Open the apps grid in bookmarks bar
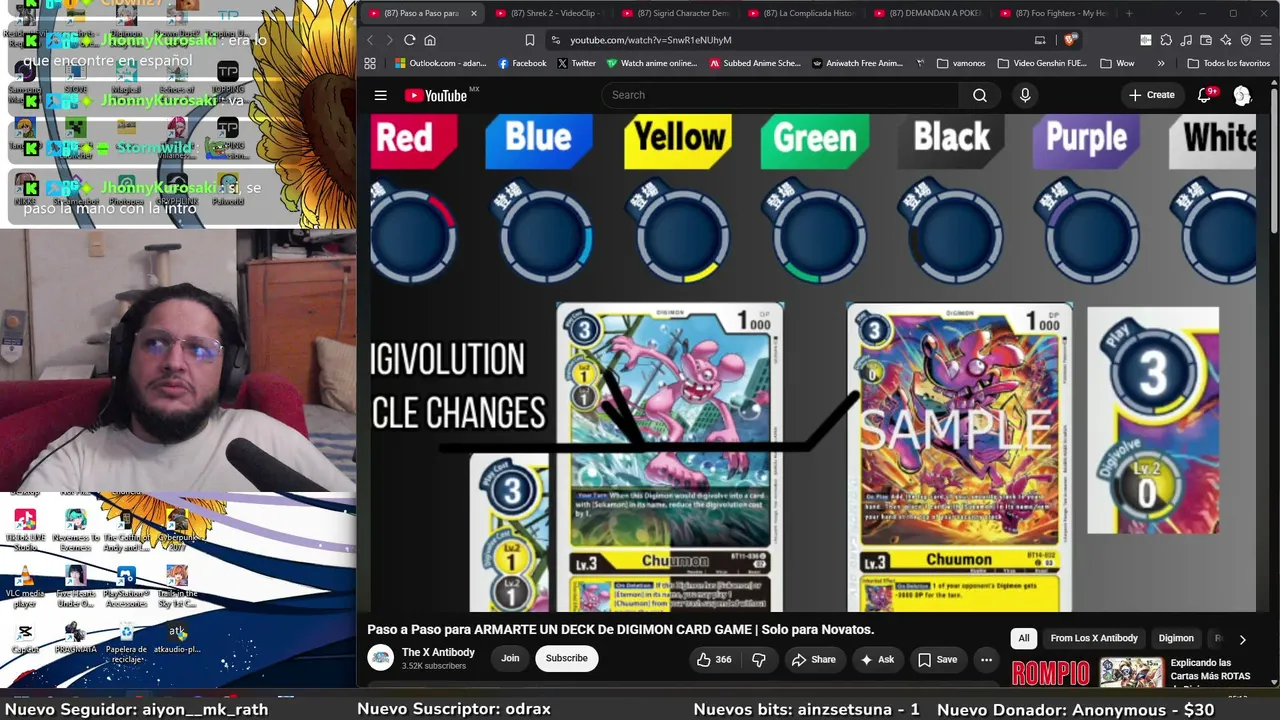This screenshot has height=720, width=1280. (x=370, y=63)
